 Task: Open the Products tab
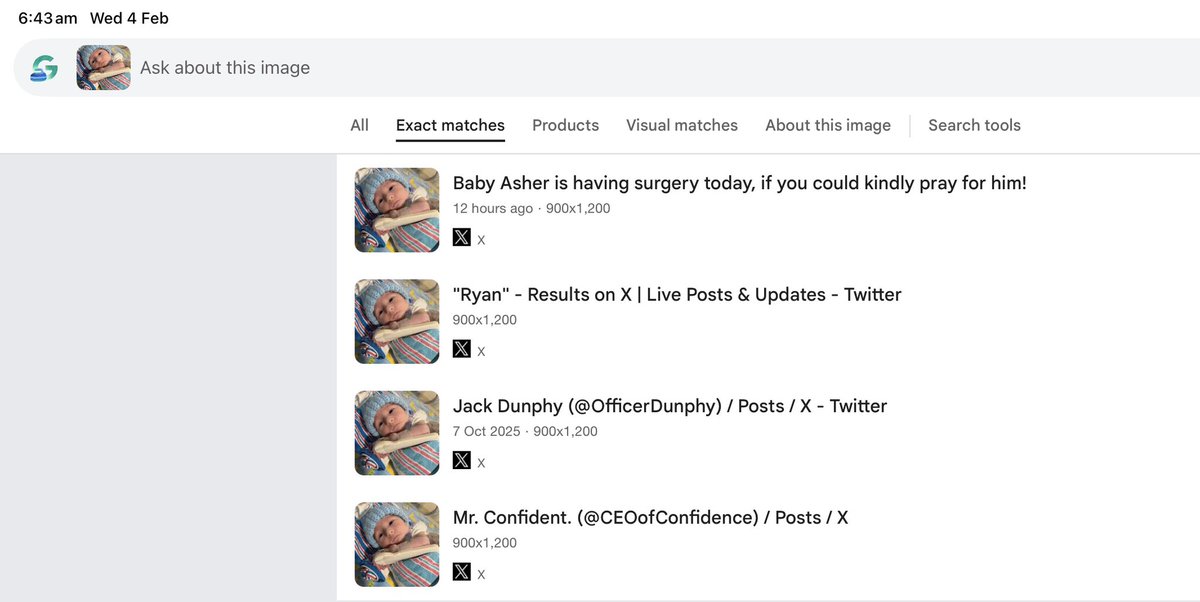pos(565,125)
